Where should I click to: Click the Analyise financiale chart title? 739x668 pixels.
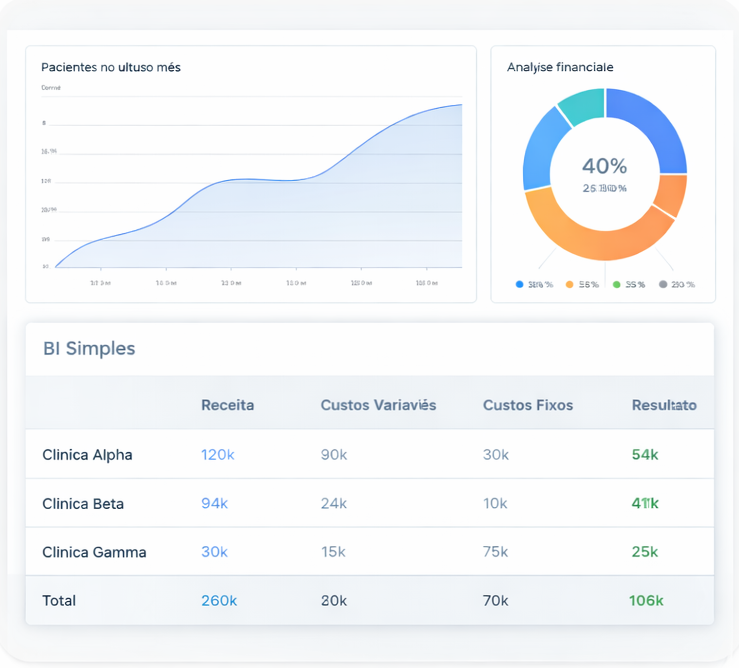pos(560,67)
